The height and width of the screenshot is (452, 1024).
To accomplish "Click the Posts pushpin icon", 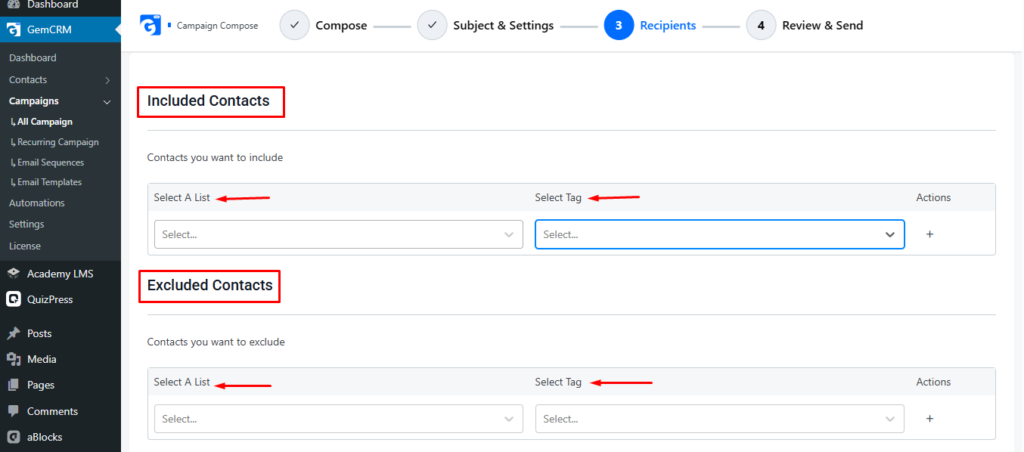I will coord(13,333).
